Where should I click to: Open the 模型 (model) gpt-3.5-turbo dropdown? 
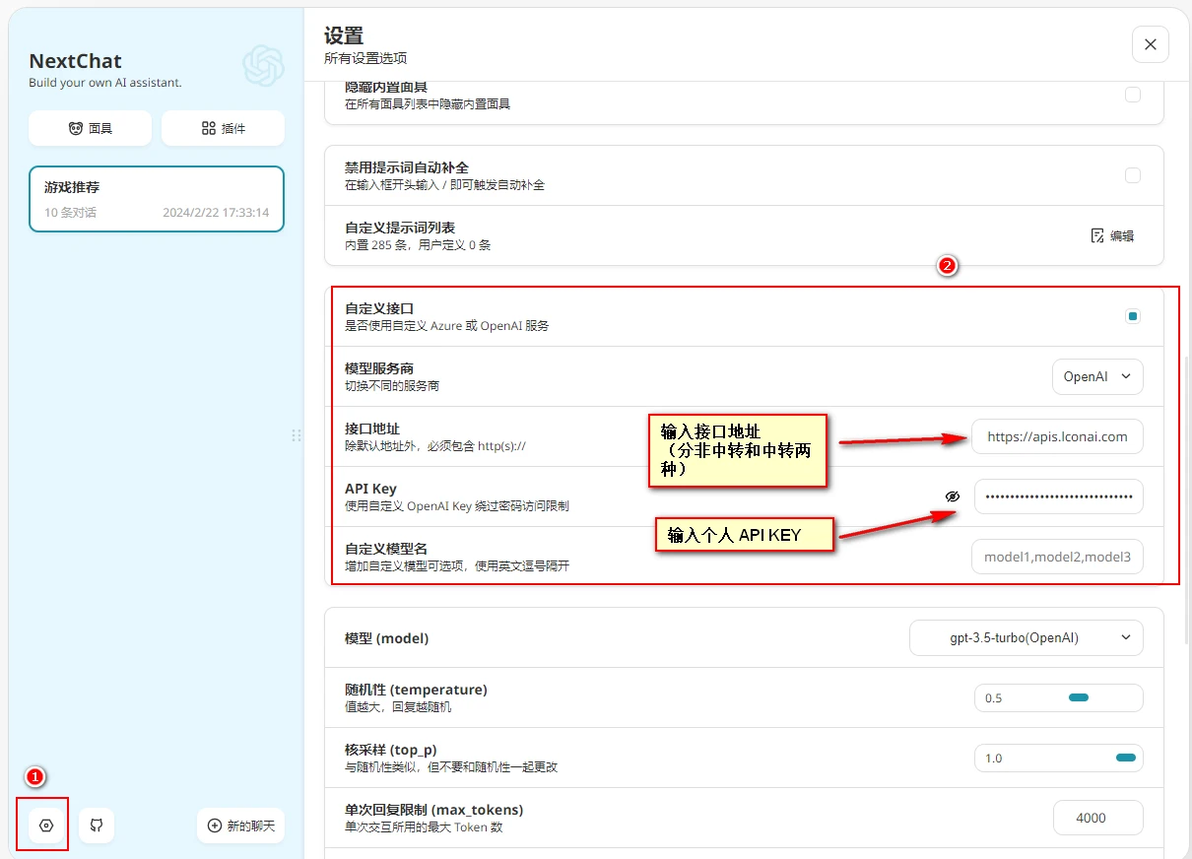(x=1026, y=638)
